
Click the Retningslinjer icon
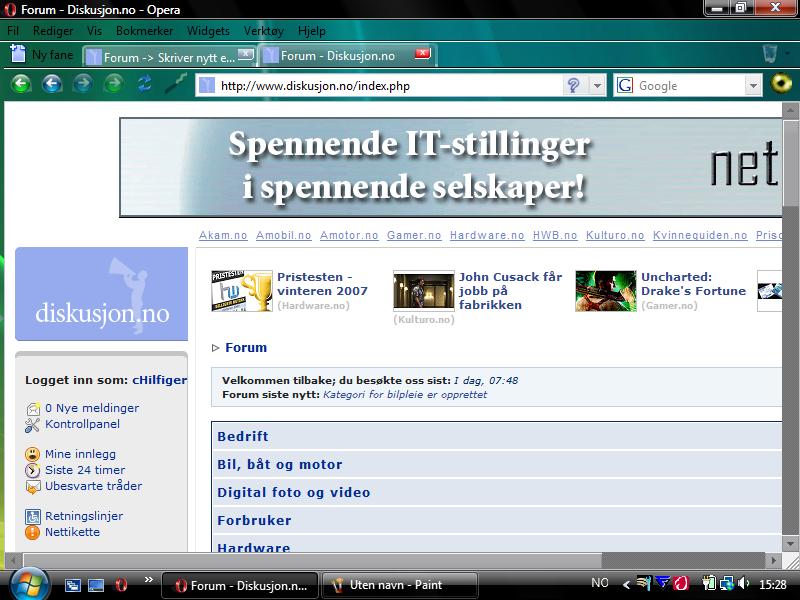[33, 516]
